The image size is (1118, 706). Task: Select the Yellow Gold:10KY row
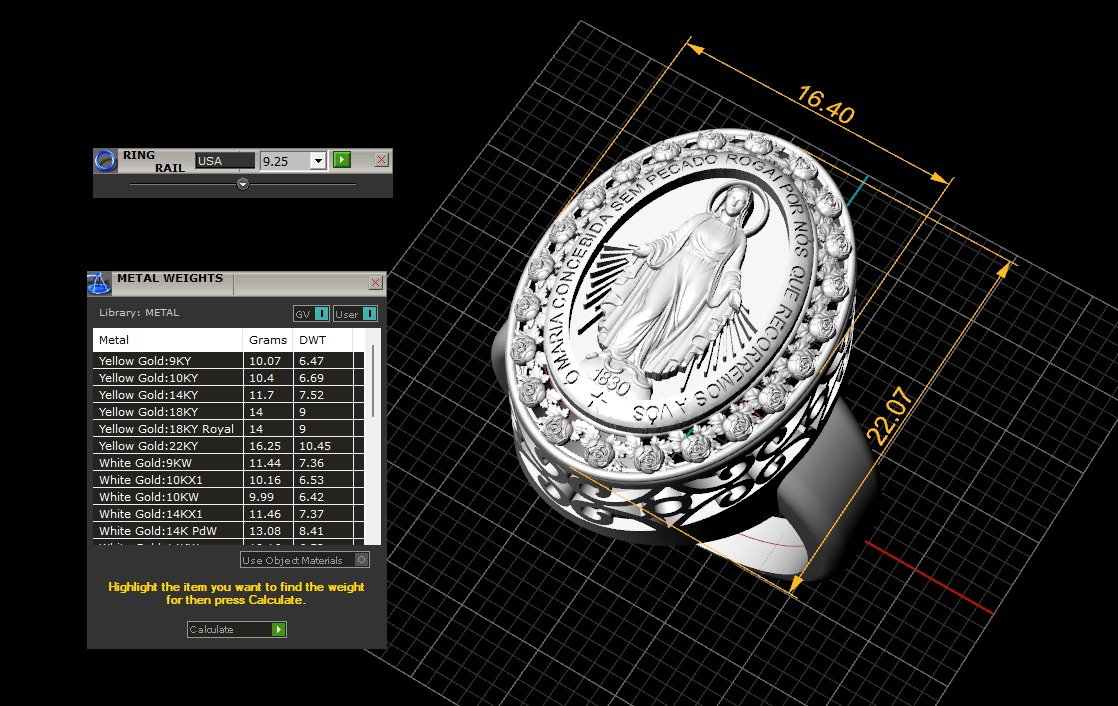coord(228,378)
